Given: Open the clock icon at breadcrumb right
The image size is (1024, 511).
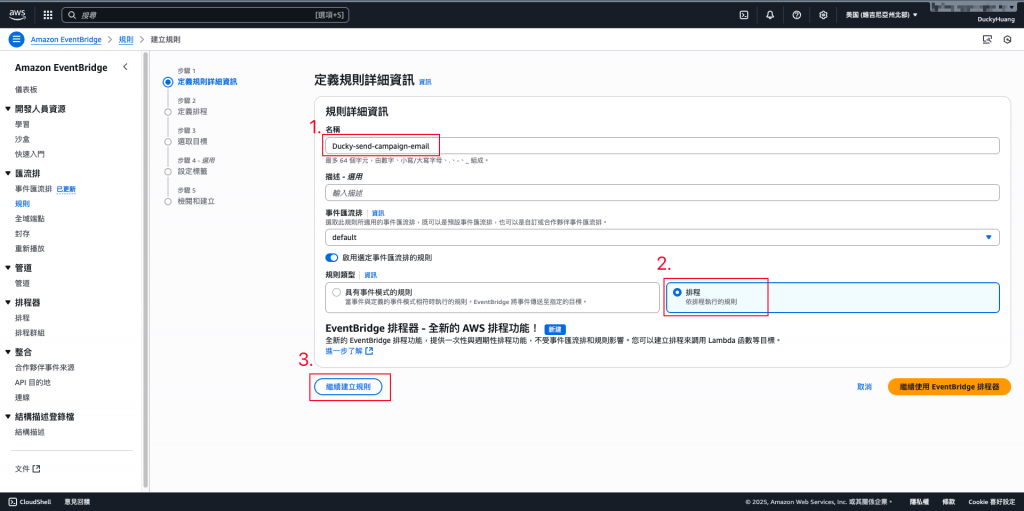Looking at the screenshot, I should point(1007,40).
